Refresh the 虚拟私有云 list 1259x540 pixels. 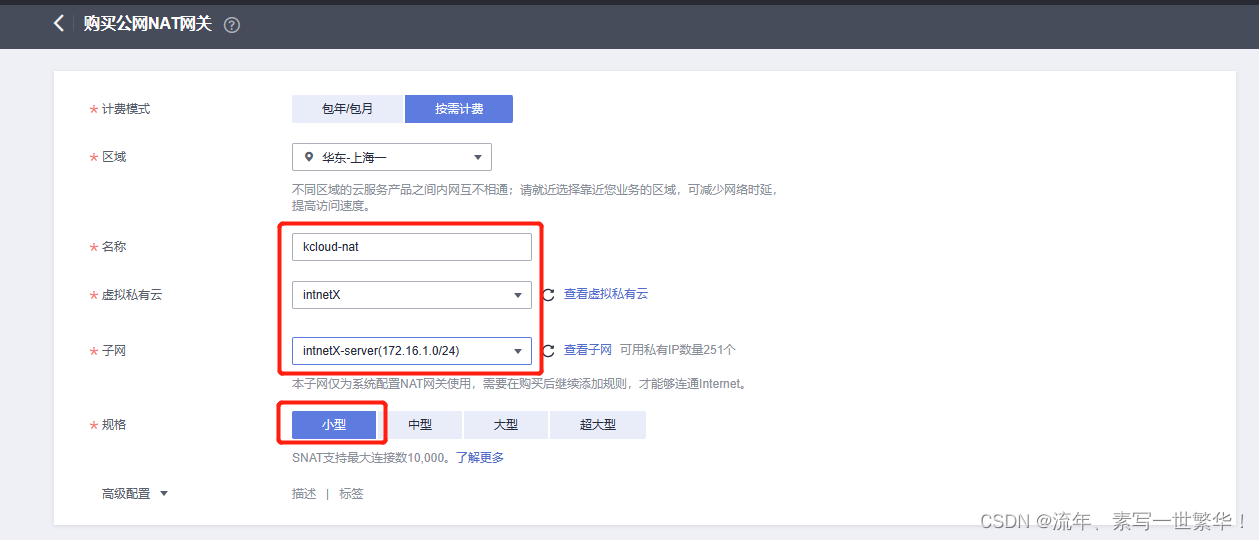547,295
